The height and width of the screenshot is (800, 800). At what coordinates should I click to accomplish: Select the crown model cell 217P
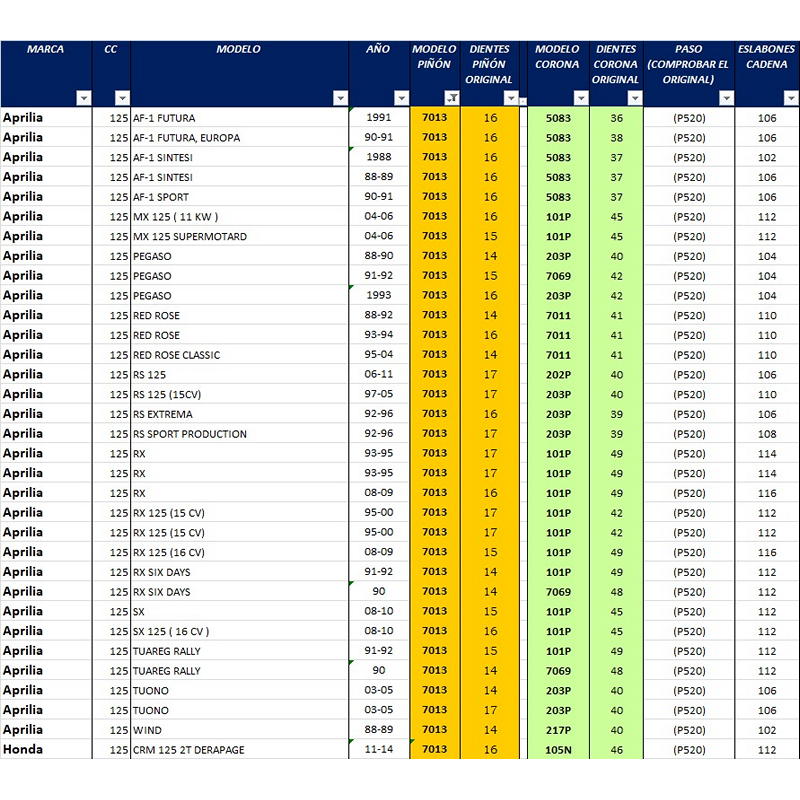click(558, 730)
